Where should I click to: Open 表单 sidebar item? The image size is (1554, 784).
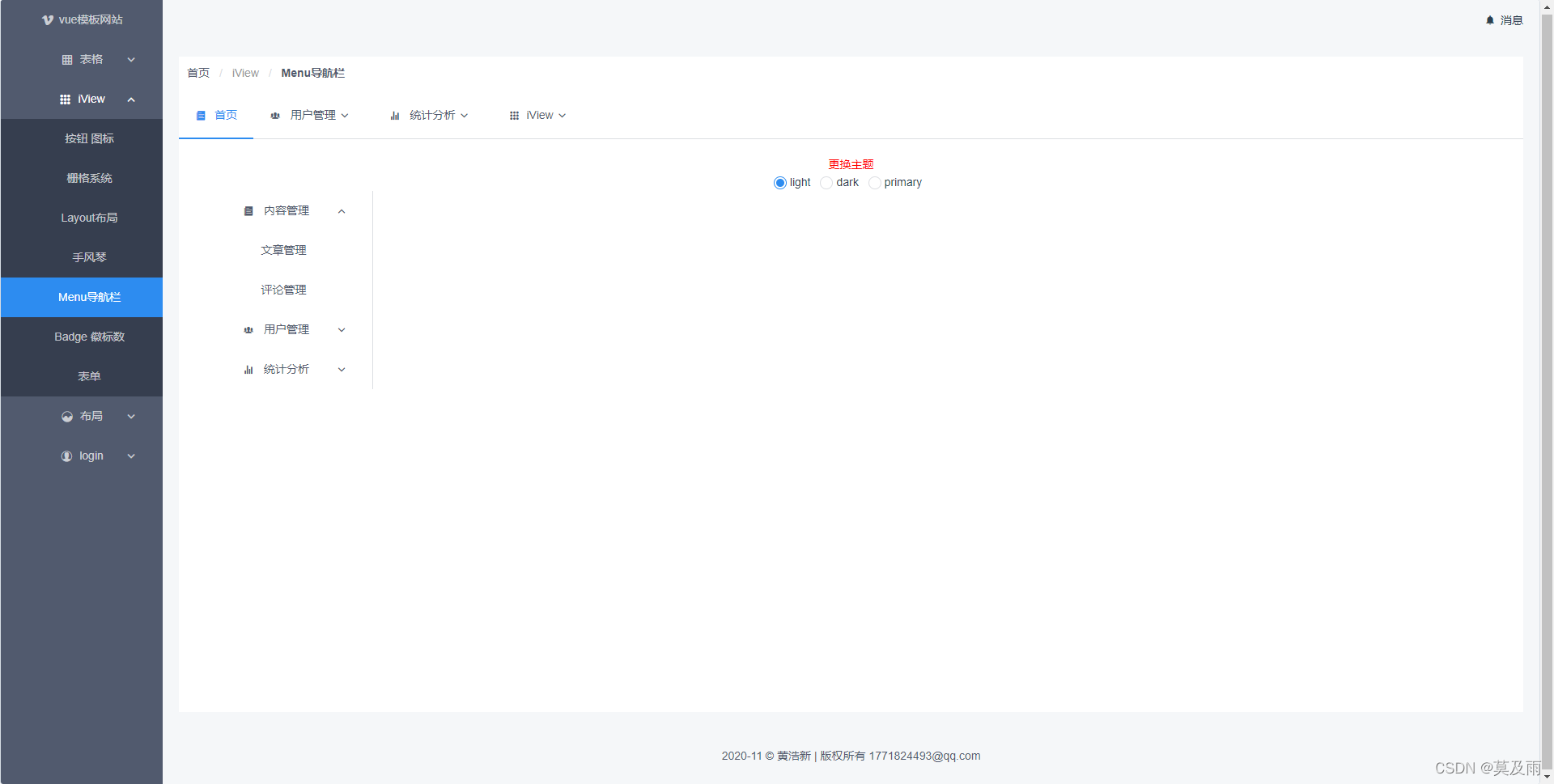pyautogui.click(x=82, y=377)
